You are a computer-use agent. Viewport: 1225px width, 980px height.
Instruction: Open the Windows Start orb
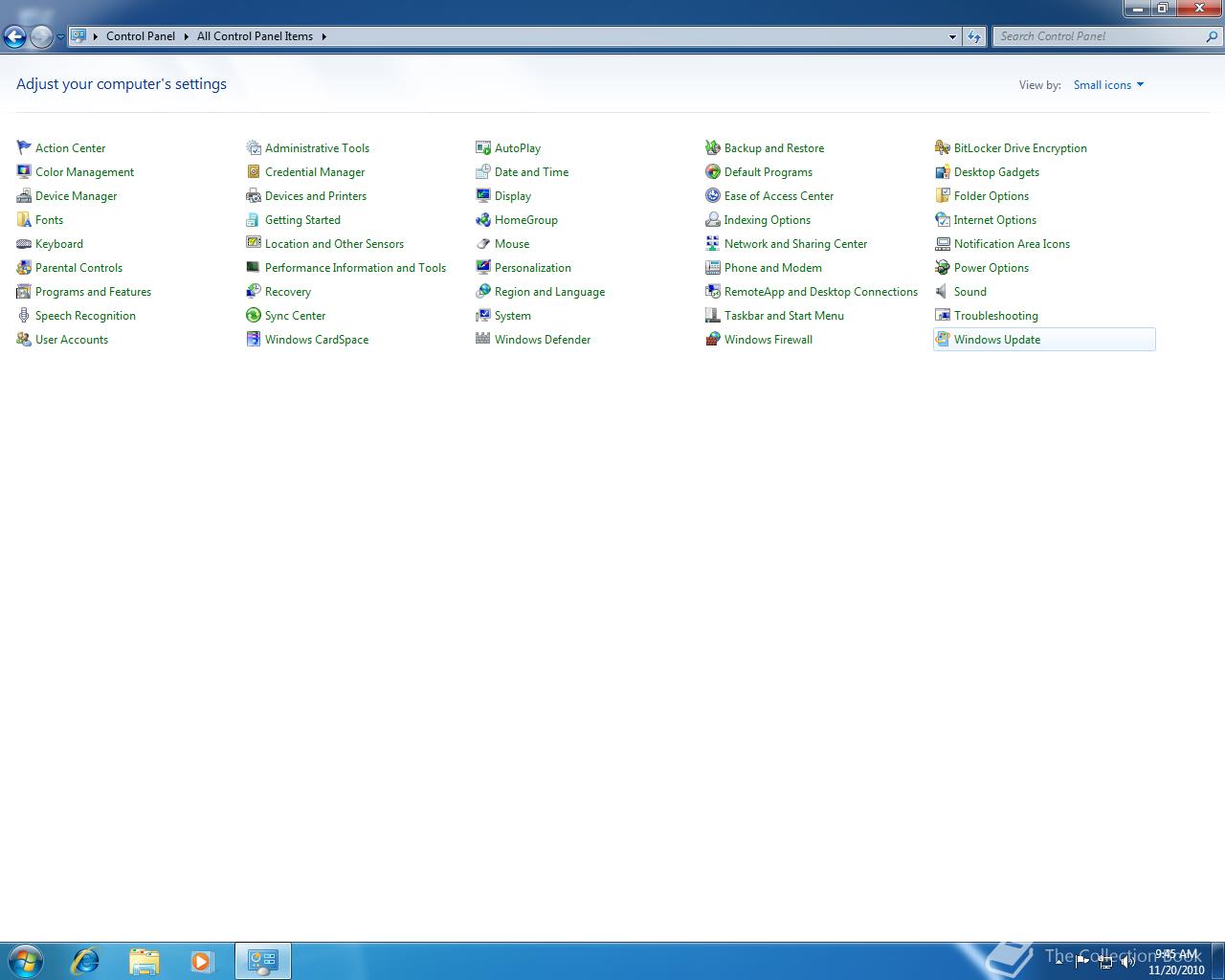[x=26, y=960]
